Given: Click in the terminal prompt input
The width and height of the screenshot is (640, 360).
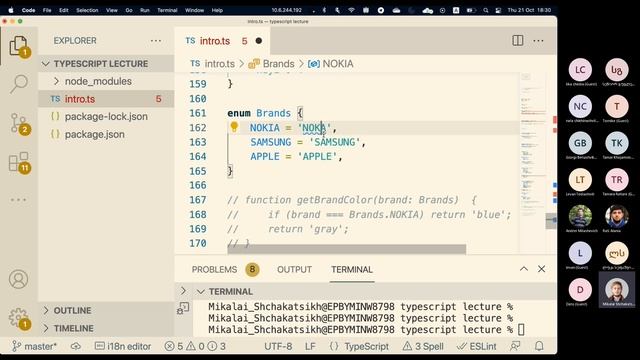Looking at the screenshot, I should coord(521,329).
